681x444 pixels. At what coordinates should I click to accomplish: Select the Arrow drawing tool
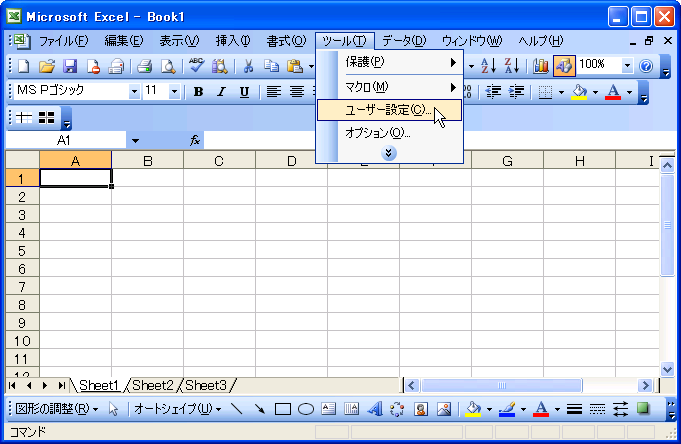point(260,409)
